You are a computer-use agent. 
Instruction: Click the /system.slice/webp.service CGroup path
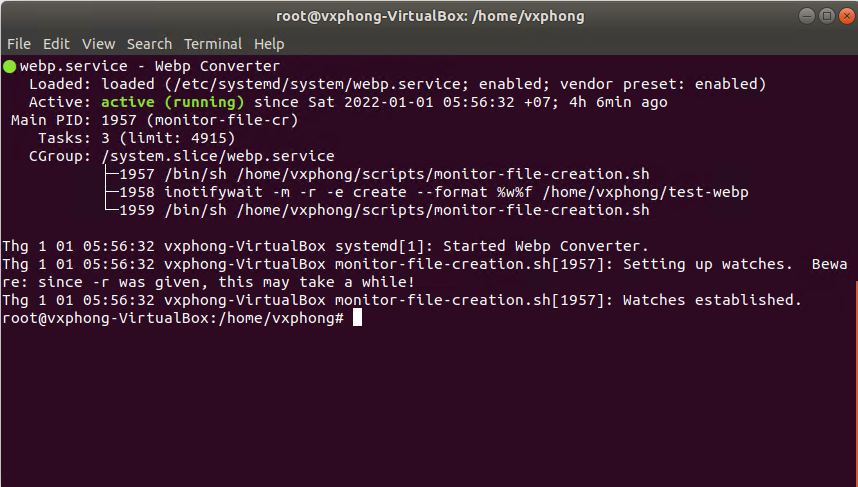coord(218,156)
